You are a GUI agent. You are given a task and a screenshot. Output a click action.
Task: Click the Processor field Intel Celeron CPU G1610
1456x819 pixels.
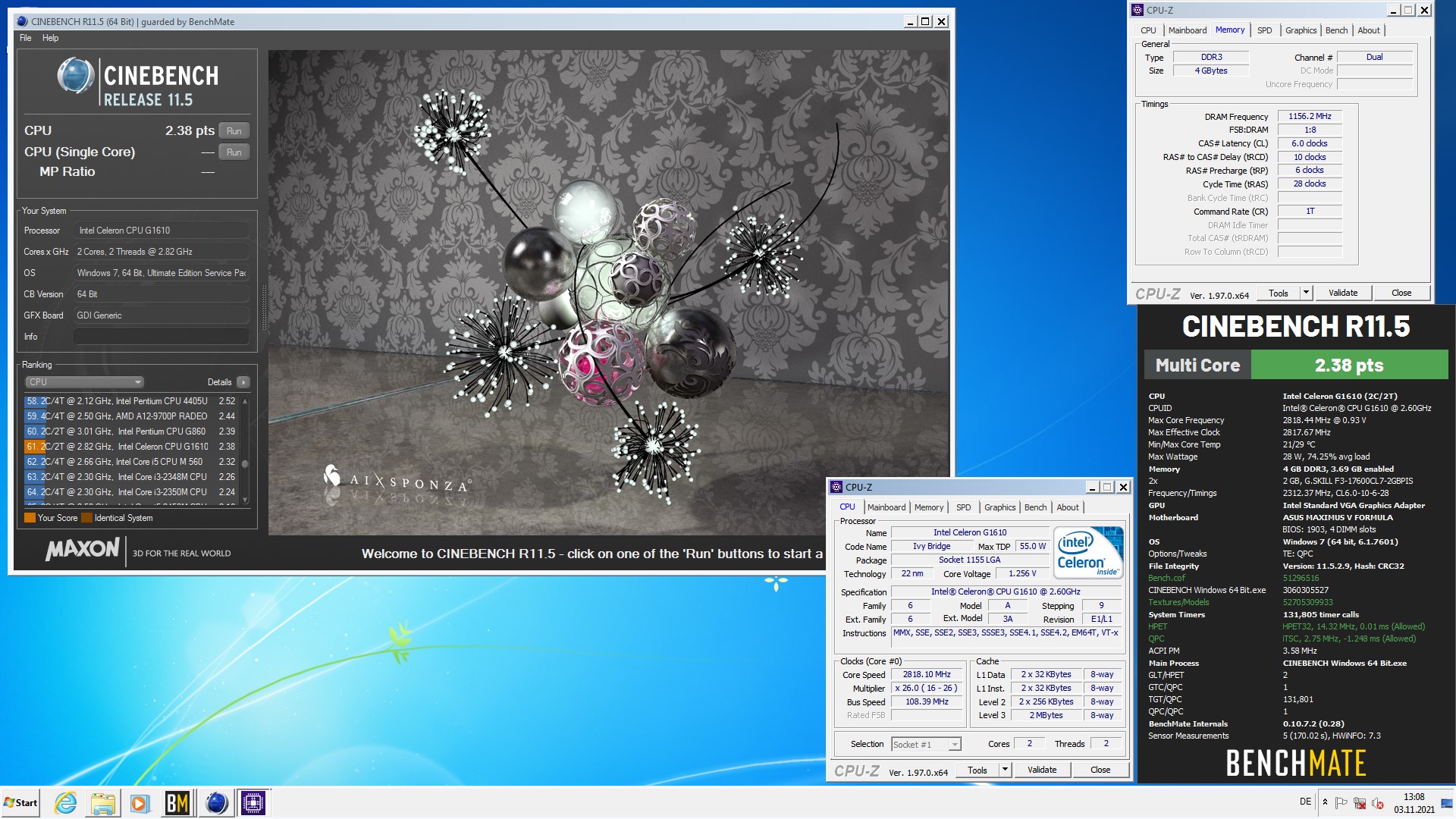[162, 231]
